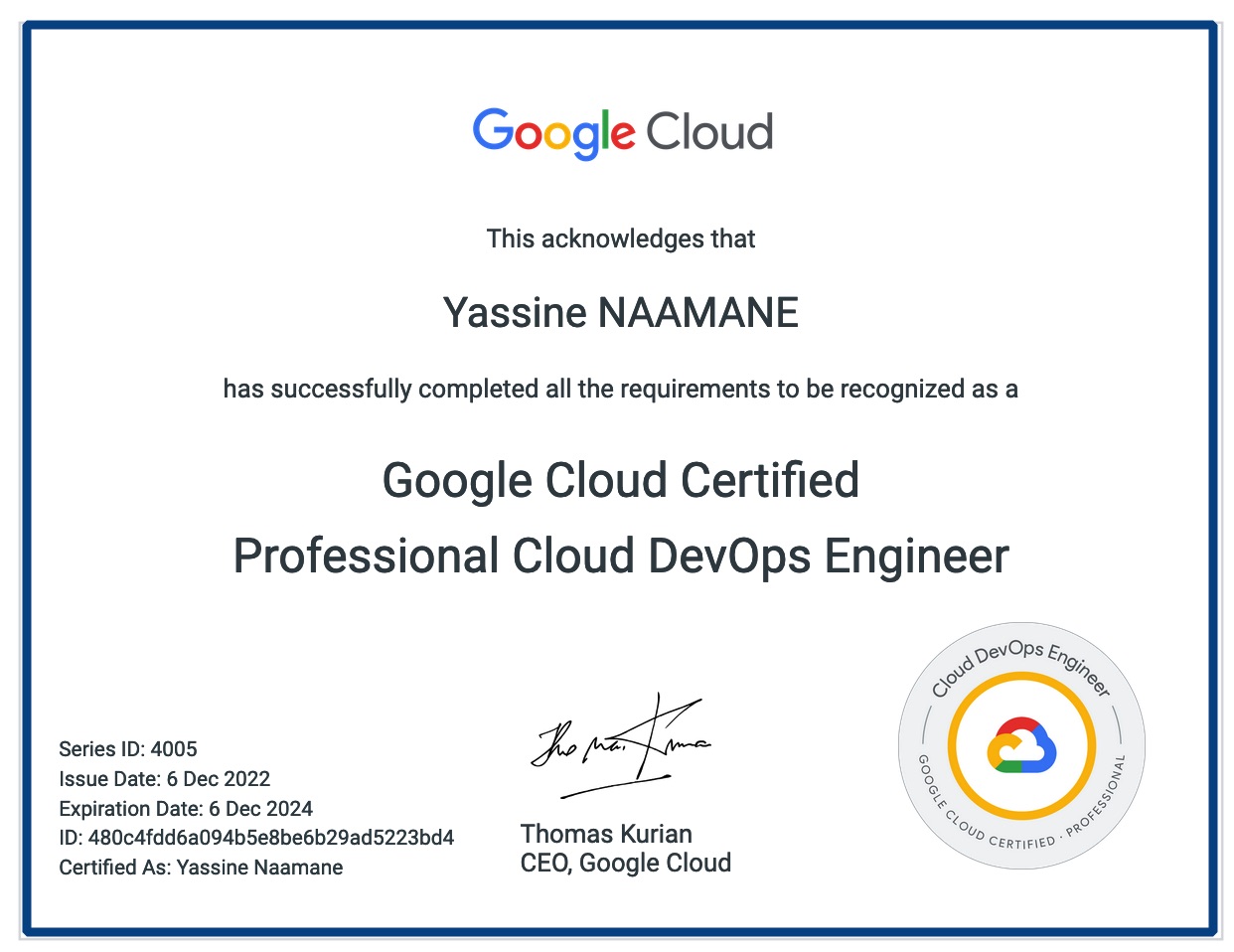Click the 'Expiration Date: 6 Dec 2024' line
Screen dimensions: 1234x952
coord(186,809)
